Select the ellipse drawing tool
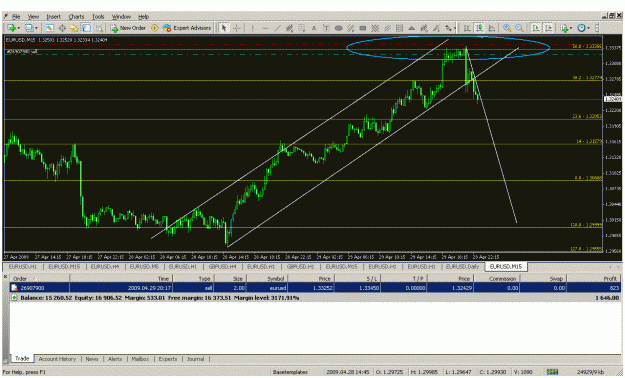The width and height of the screenshot is (625, 378). (338, 28)
